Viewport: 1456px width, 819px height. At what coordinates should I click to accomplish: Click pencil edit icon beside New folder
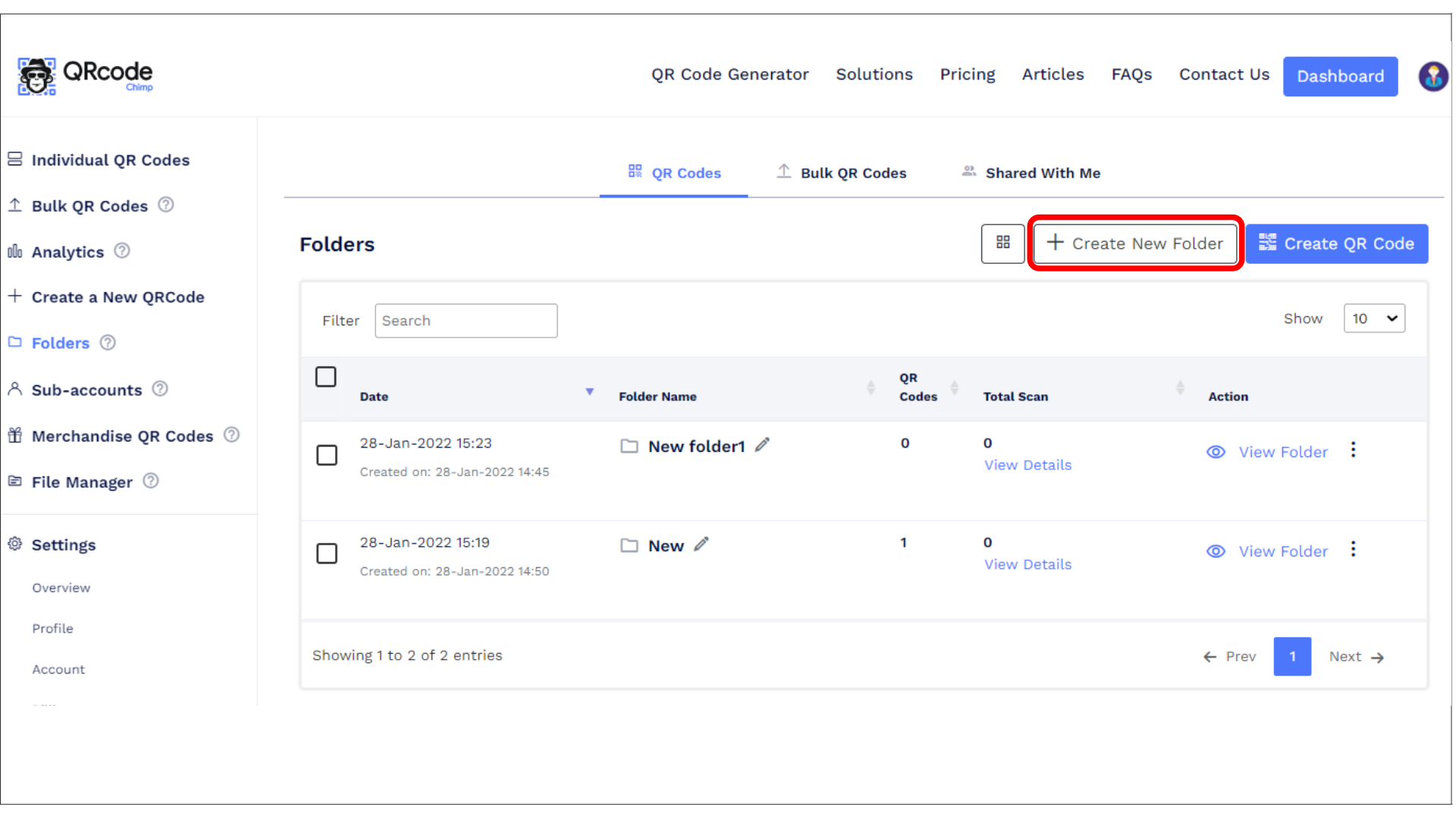(701, 544)
